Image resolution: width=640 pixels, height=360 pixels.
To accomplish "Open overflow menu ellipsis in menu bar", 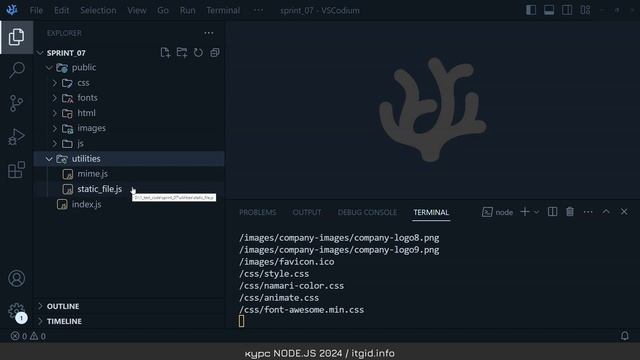I will [258, 10].
